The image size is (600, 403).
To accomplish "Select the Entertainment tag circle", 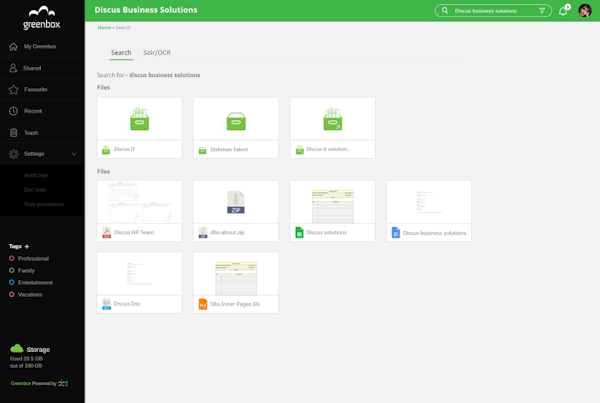I will coord(12,282).
